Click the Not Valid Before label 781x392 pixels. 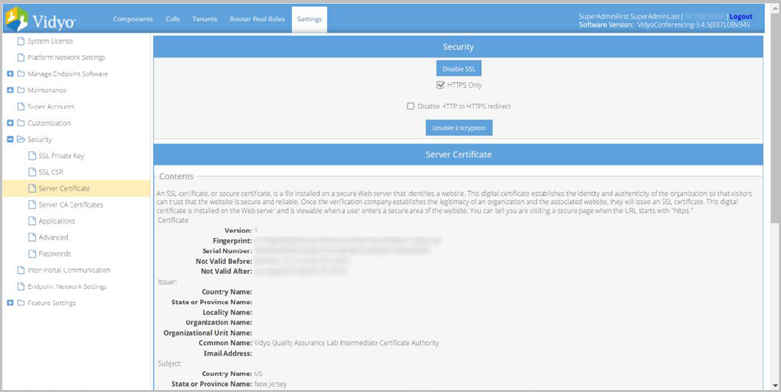tap(224, 261)
